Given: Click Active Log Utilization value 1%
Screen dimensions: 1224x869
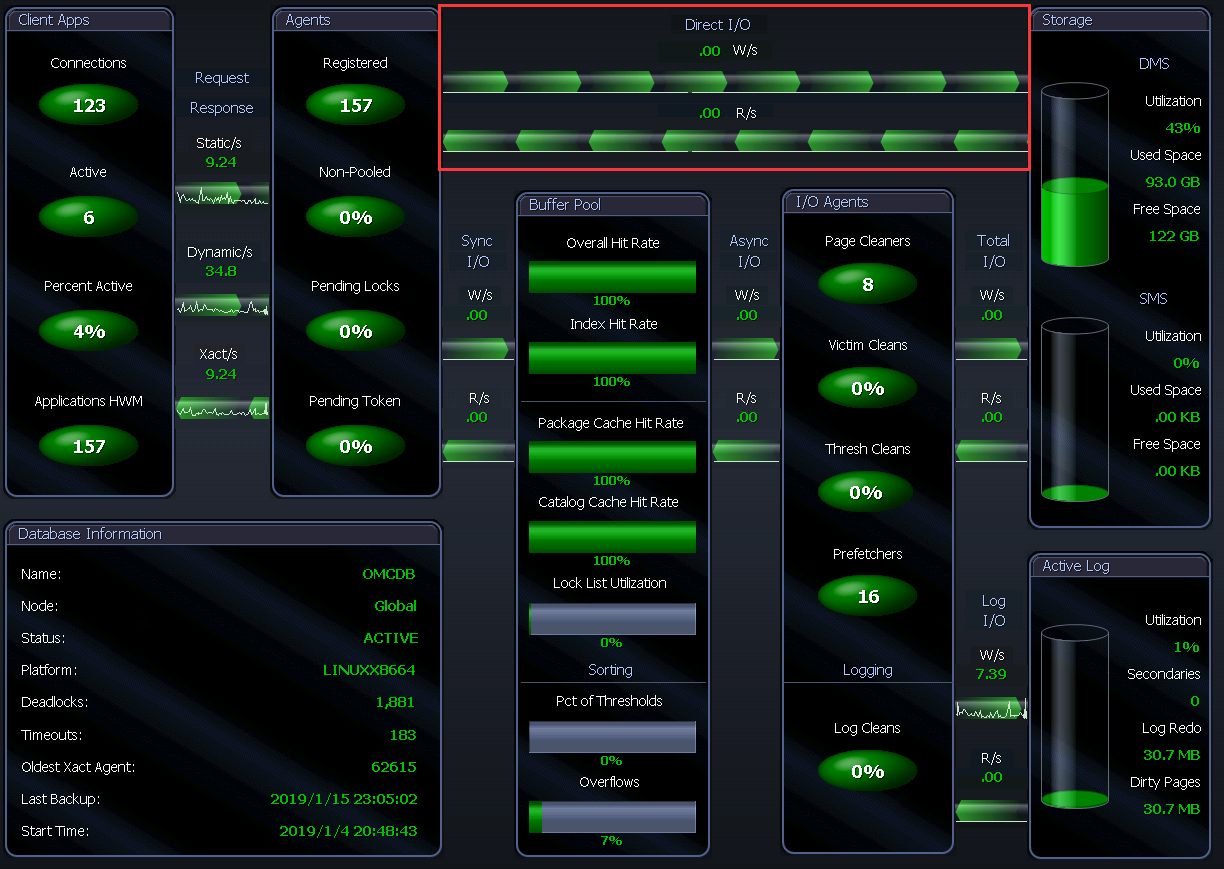Looking at the screenshot, I should (x=1187, y=647).
